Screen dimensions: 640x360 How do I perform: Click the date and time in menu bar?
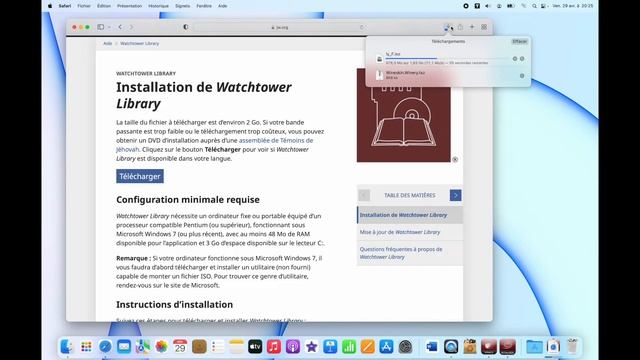[573, 6]
